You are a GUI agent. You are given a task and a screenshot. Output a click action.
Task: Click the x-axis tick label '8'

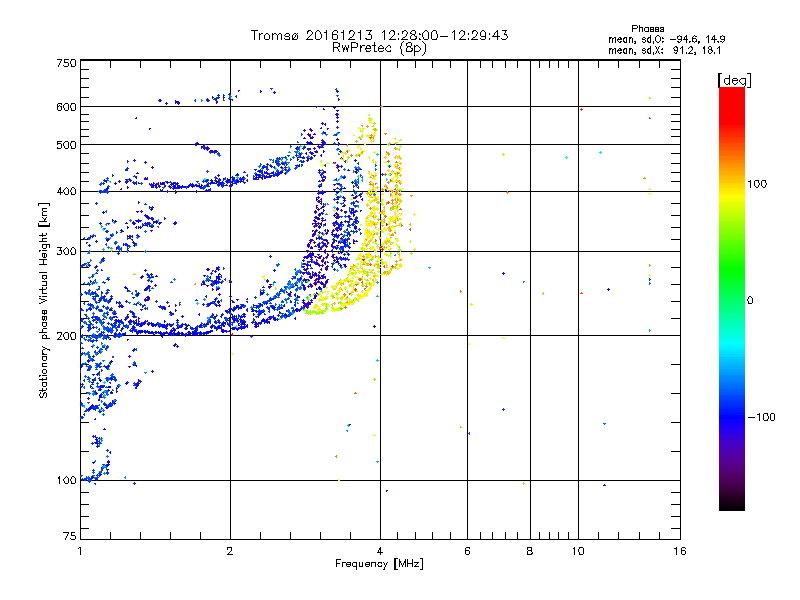[x=530, y=551]
